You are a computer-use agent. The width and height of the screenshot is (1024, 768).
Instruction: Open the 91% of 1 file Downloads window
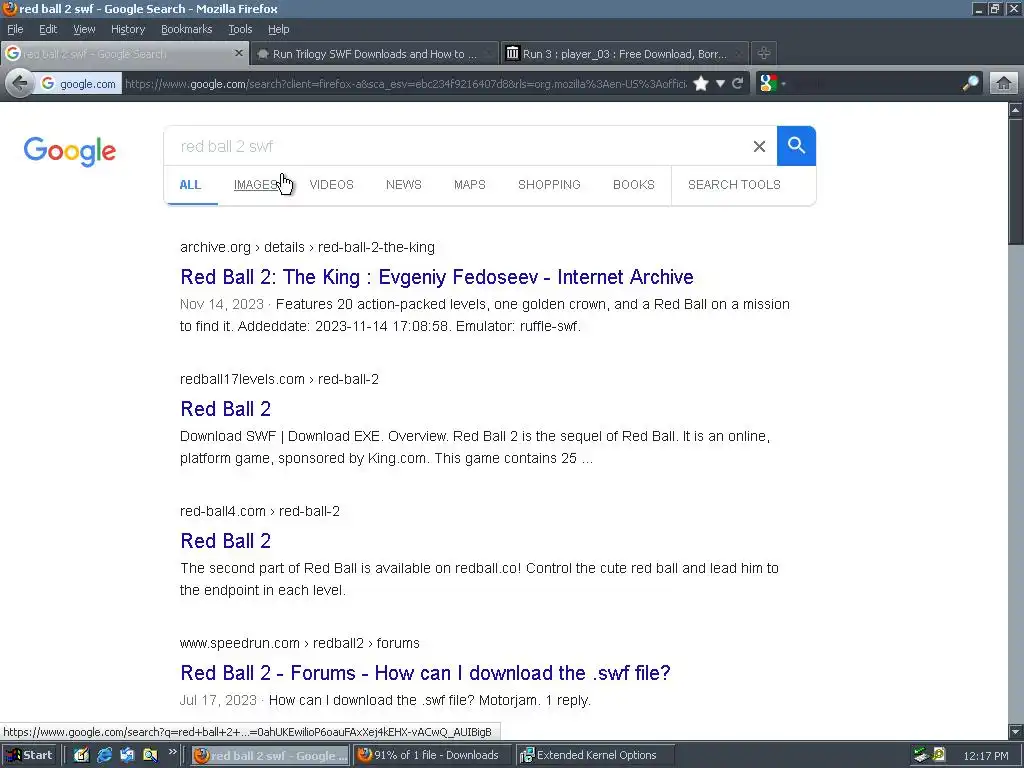point(433,755)
